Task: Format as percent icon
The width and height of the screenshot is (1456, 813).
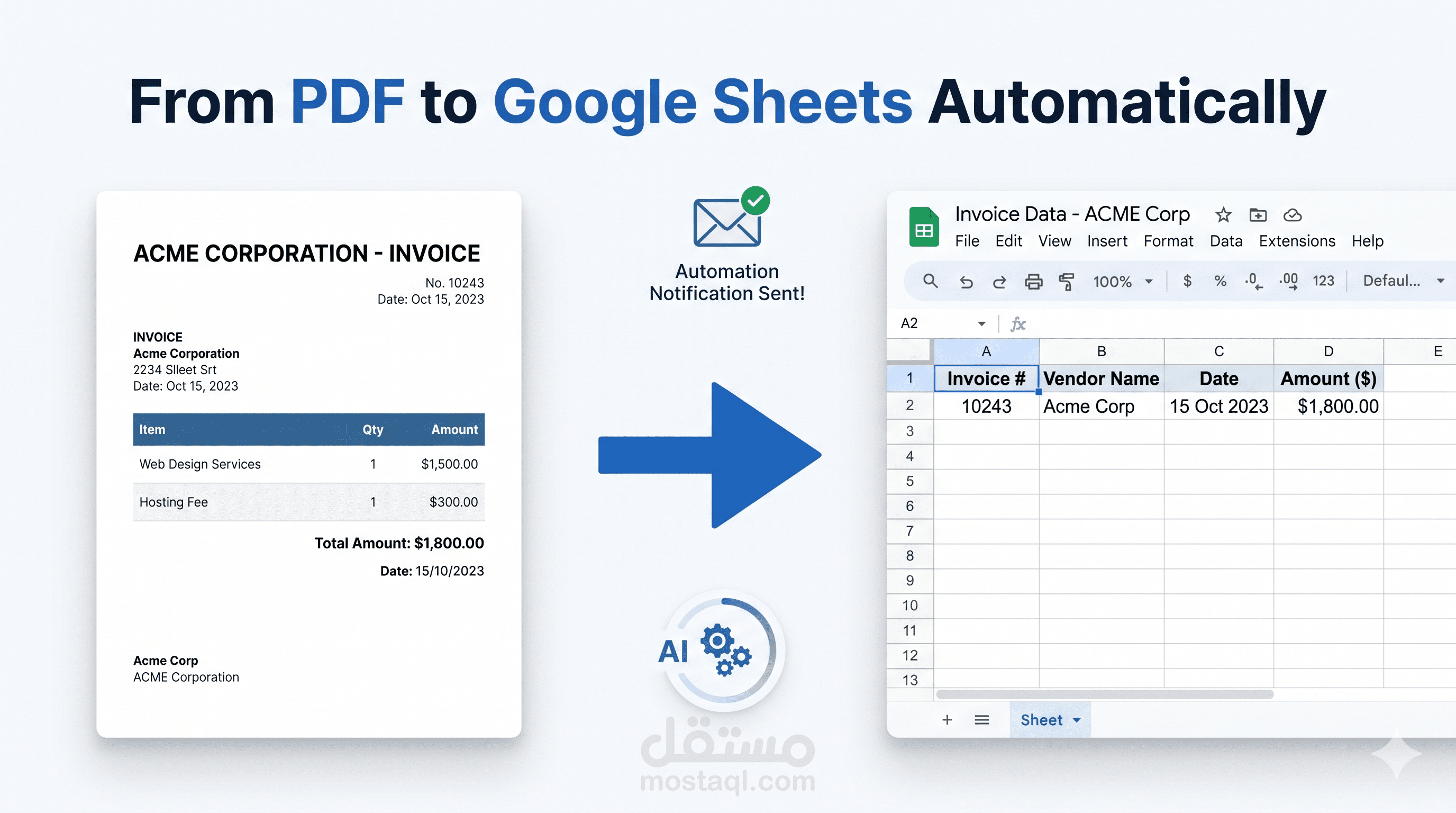Action: (1221, 281)
